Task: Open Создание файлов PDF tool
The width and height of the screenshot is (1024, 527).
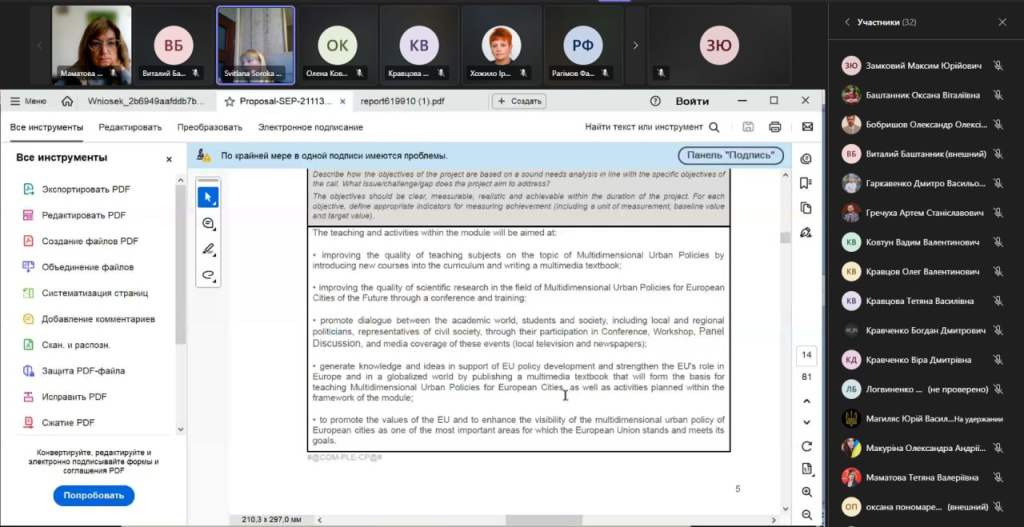Action: tap(90, 241)
